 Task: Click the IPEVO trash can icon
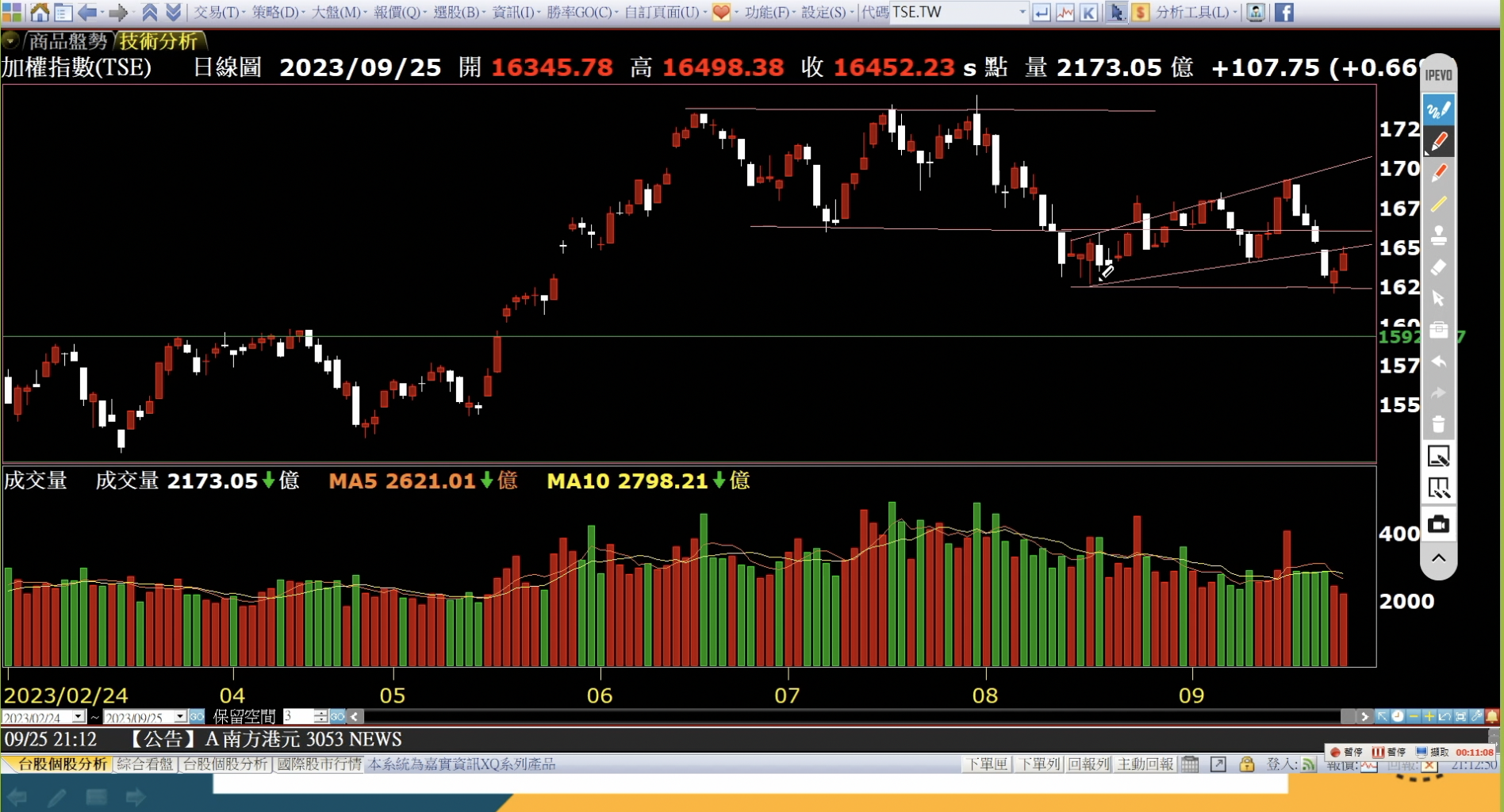coord(1438,424)
